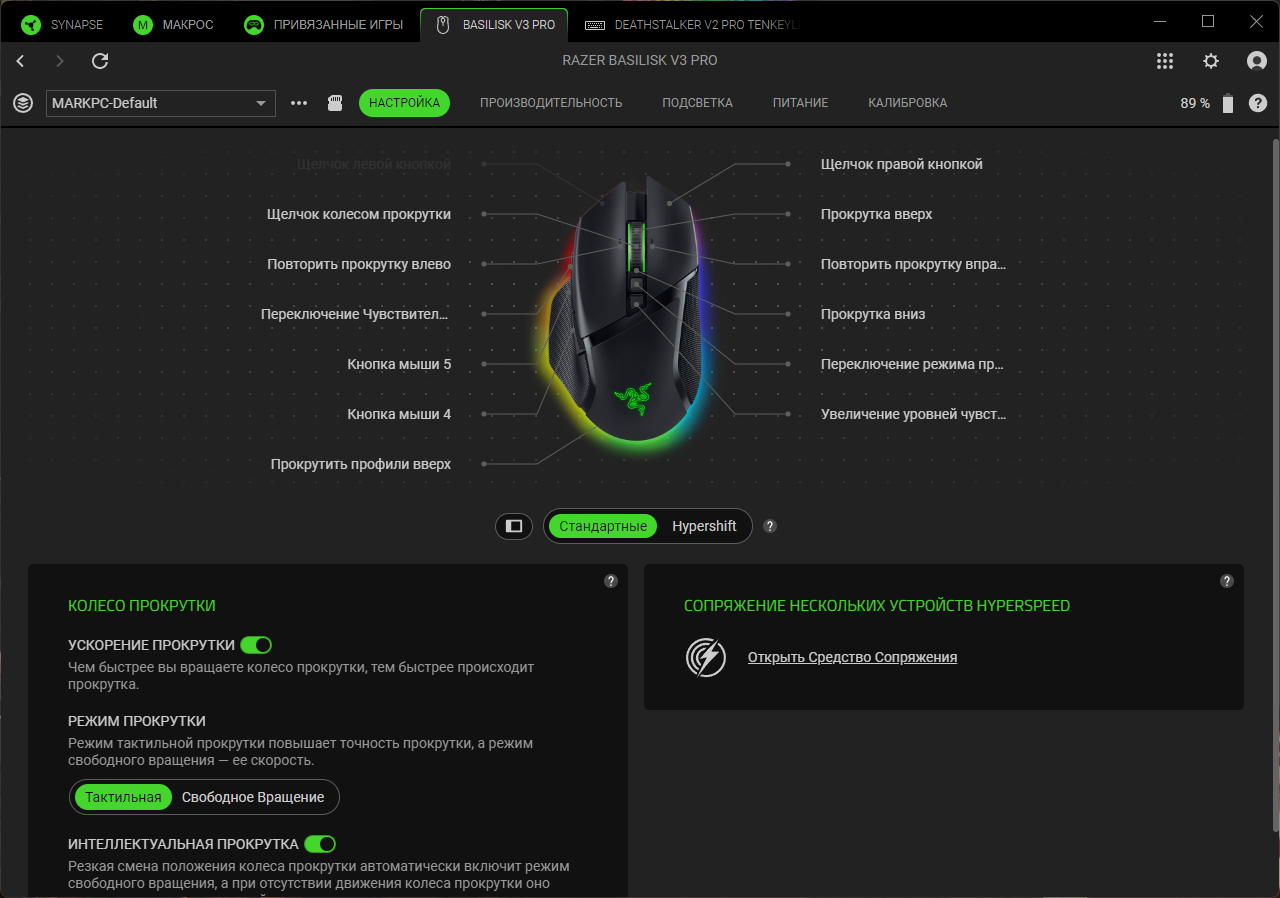Screen dimensions: 1280x898
Task: Edit the Прокрутка вниз assignment
Action: [873, 314]
